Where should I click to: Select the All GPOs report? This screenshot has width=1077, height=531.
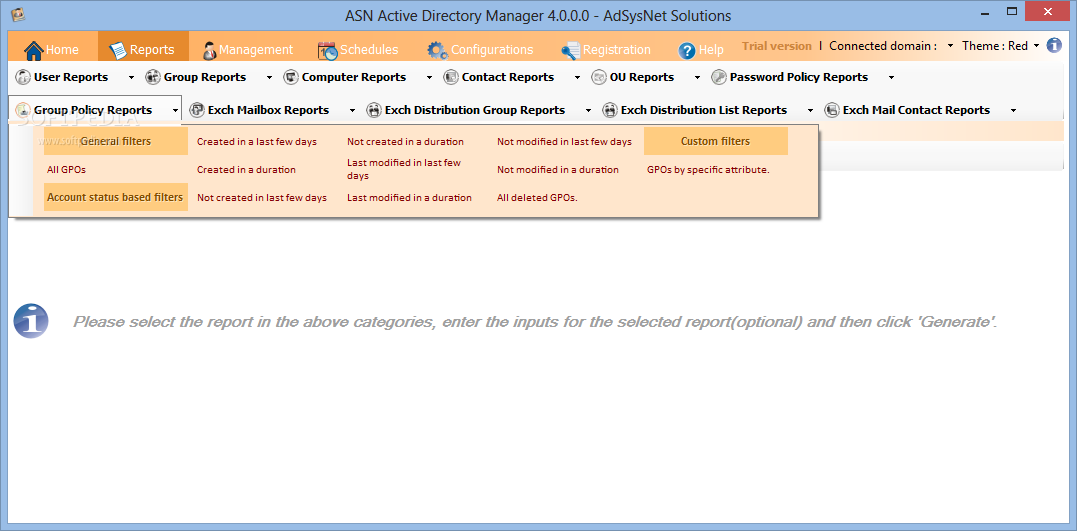[67, 170]
